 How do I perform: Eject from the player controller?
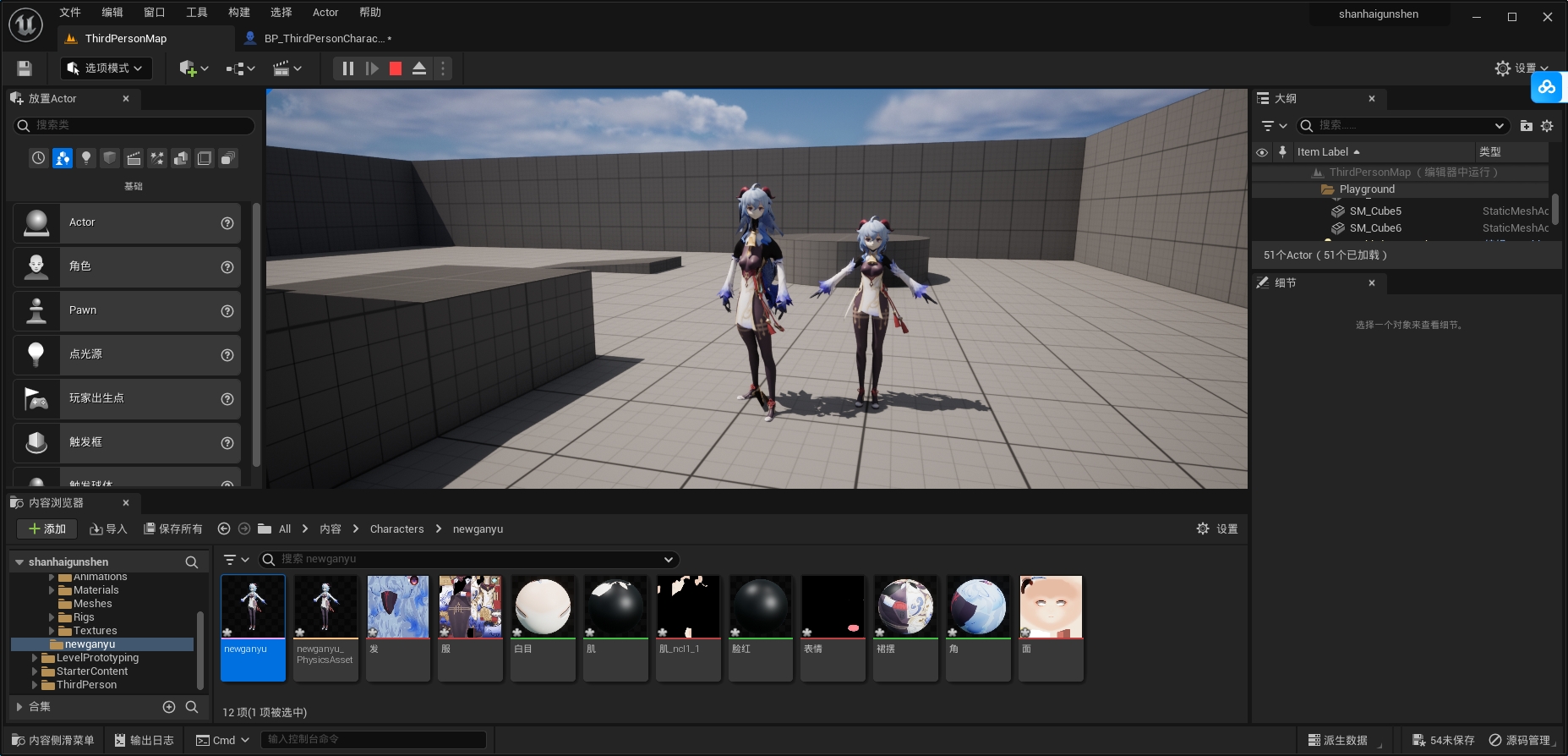point(418,68)
